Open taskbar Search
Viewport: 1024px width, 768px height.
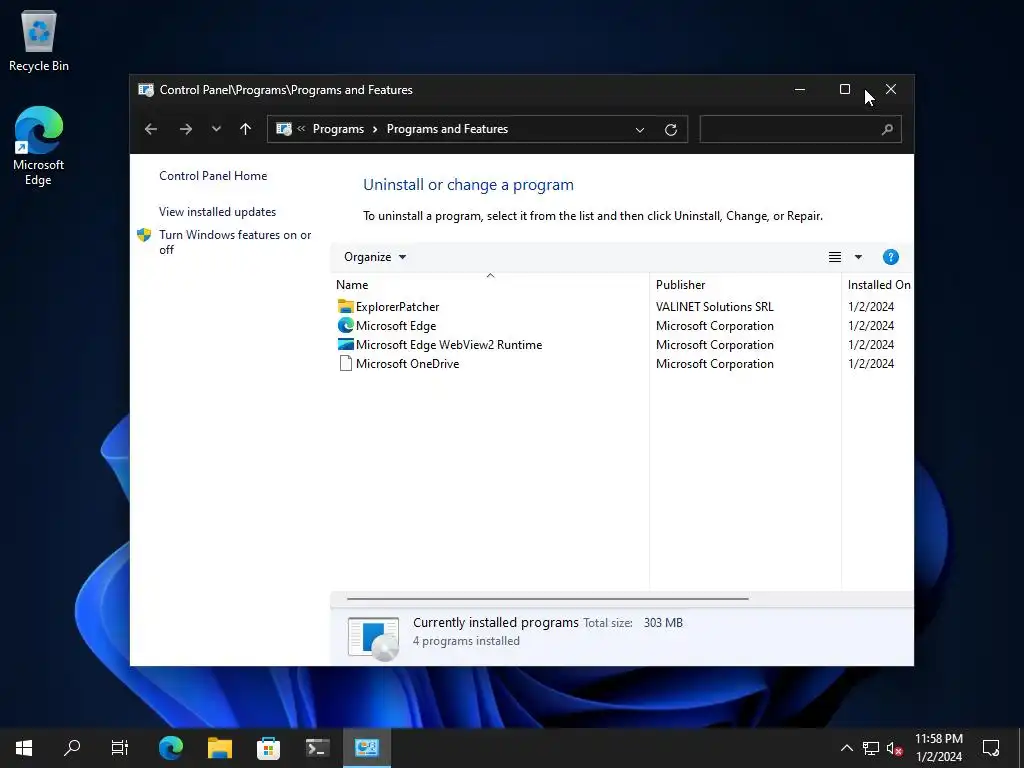(72, 748)
